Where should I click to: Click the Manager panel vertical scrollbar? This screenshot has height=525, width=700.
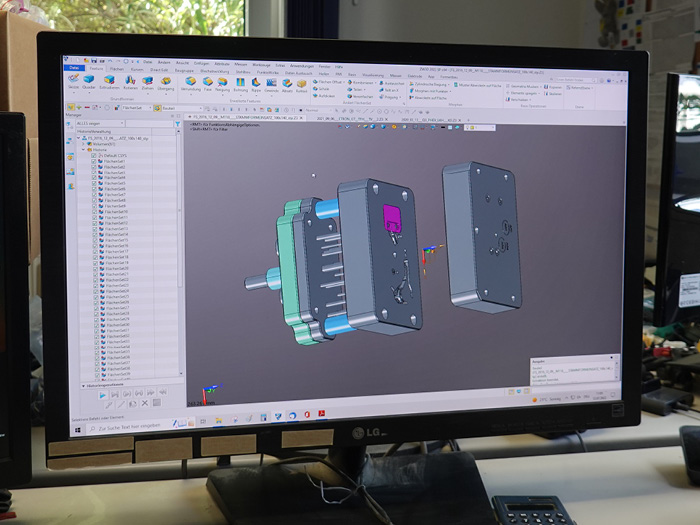tap(180, 210)
